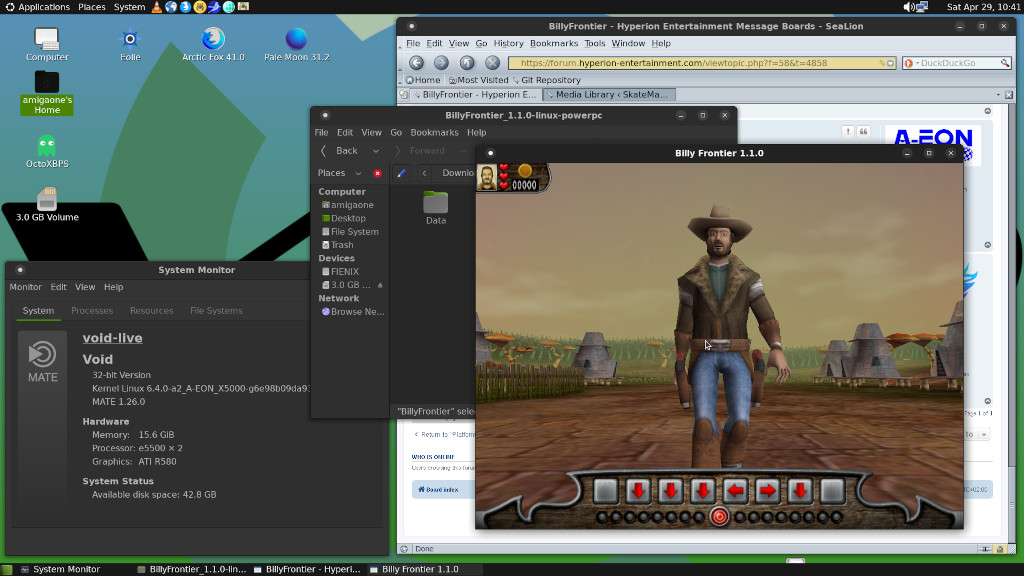Close the Places sidebar in file manager

coord(377,173)
